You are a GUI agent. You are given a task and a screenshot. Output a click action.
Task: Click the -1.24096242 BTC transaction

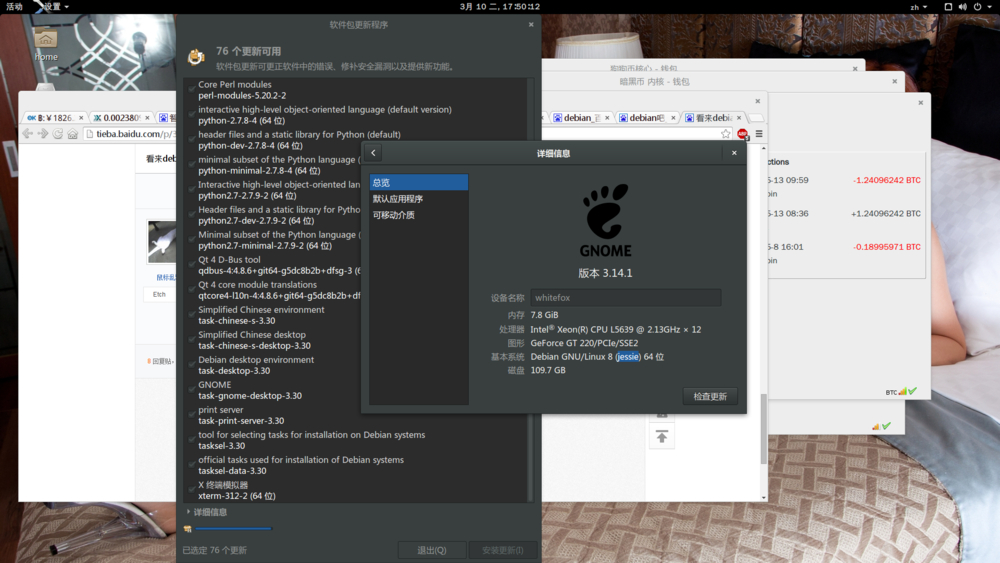(886, 180)
